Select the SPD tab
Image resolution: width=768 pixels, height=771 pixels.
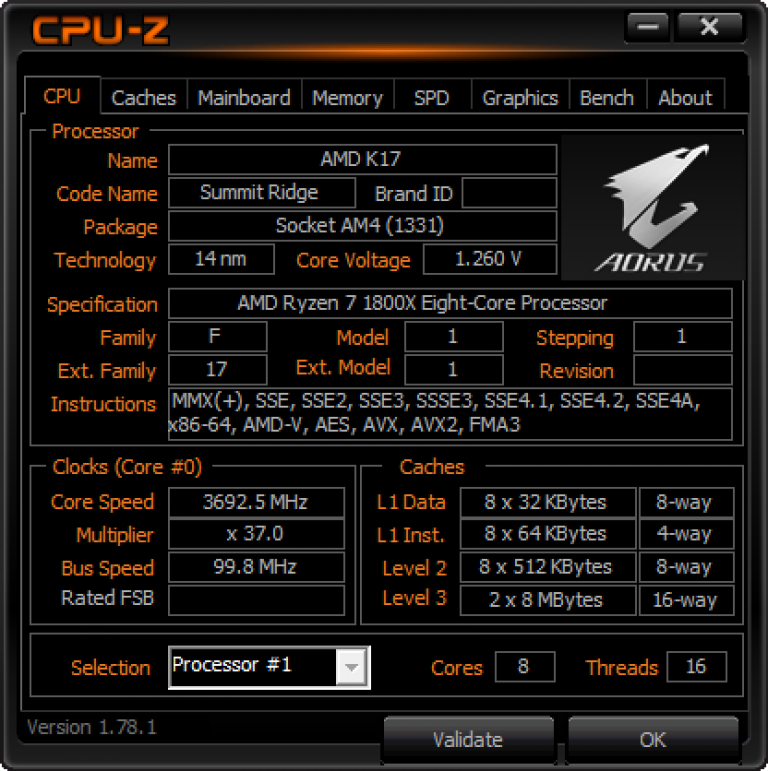(432, 97)
